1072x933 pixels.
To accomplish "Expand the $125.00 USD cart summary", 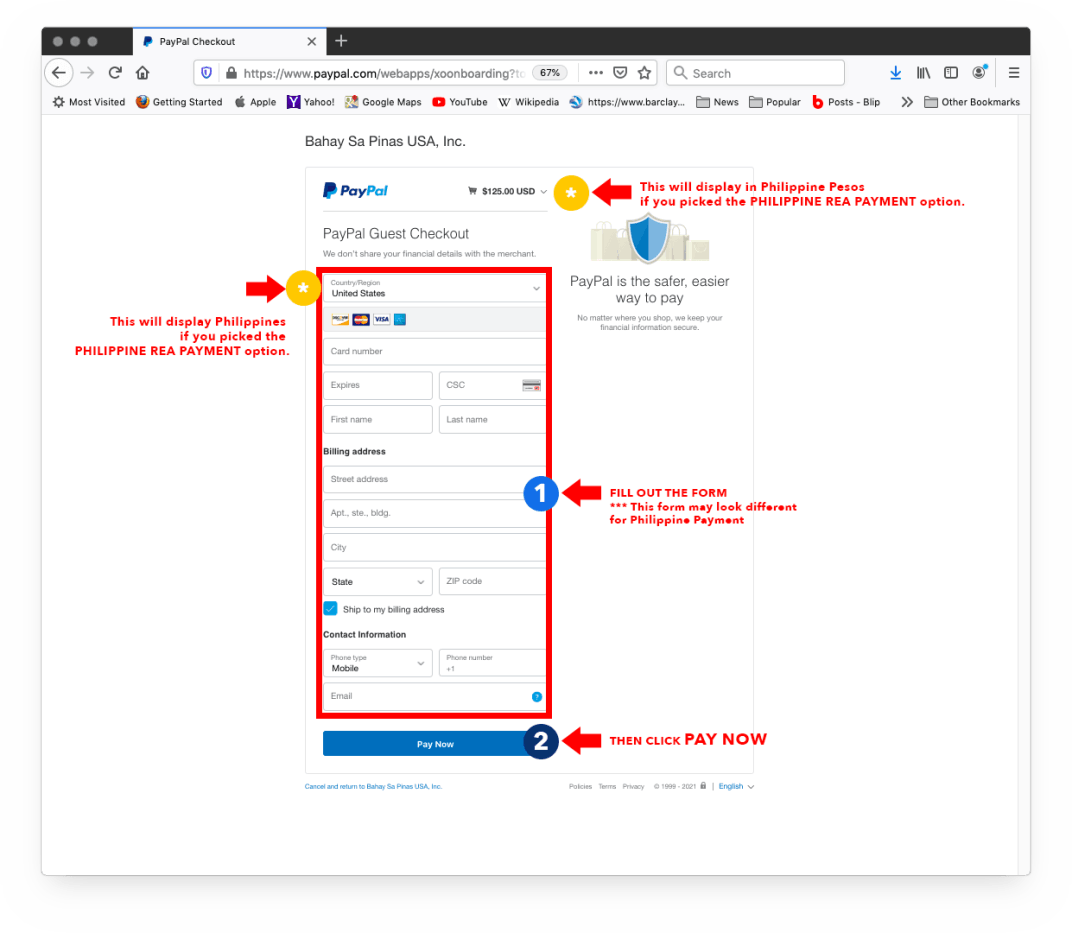I will (x=507, y=191).
